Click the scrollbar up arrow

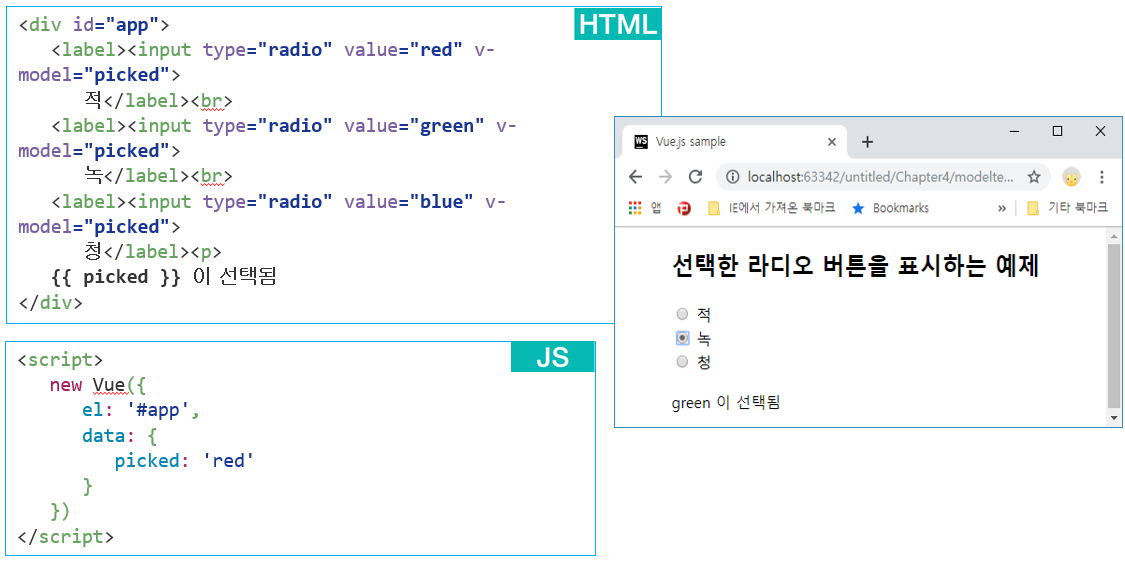[1114, 236]
